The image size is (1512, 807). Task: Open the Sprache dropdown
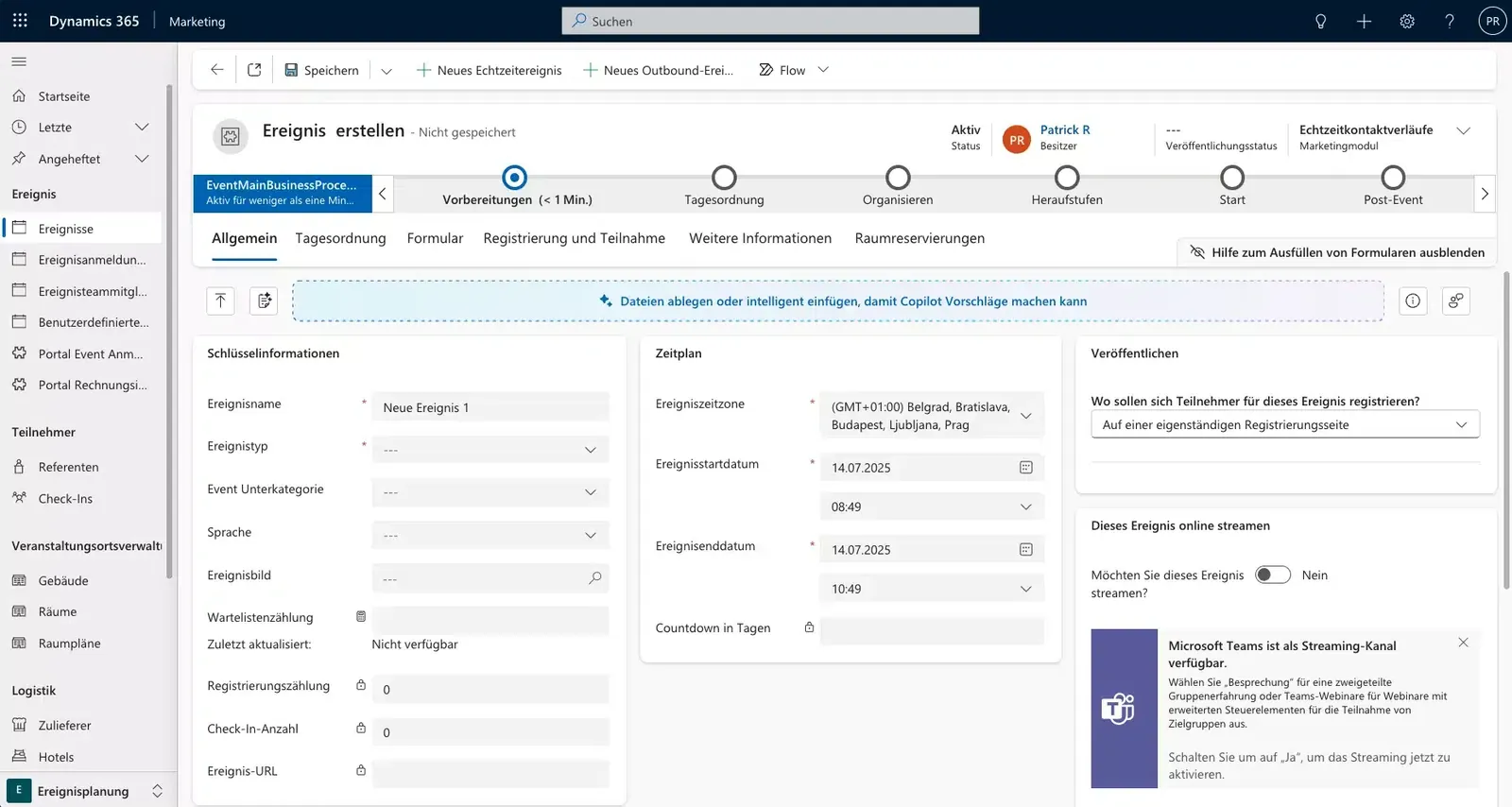pos(490,536)
